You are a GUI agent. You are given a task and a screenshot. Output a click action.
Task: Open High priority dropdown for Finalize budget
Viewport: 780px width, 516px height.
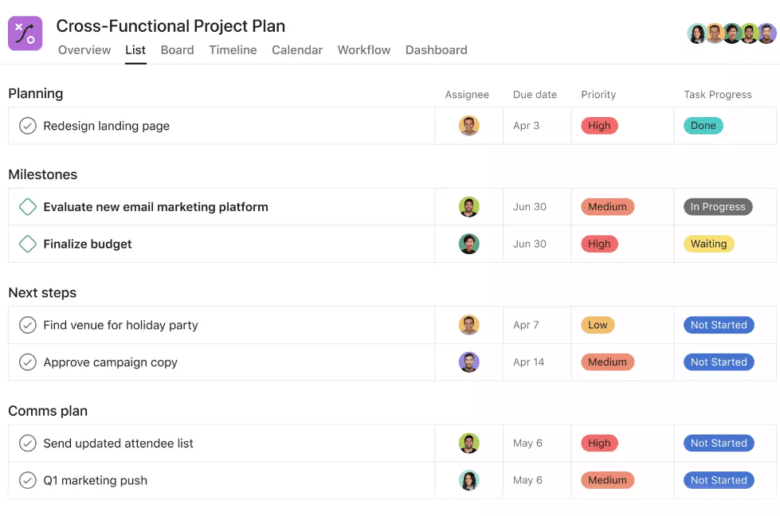click(599, 244)
